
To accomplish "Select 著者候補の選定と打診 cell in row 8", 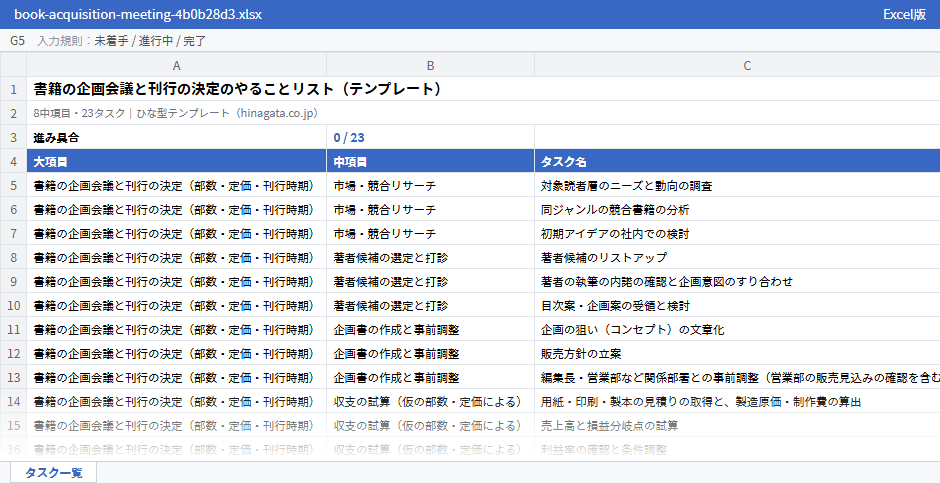I will pyautogui.click(x=430, y=257).
